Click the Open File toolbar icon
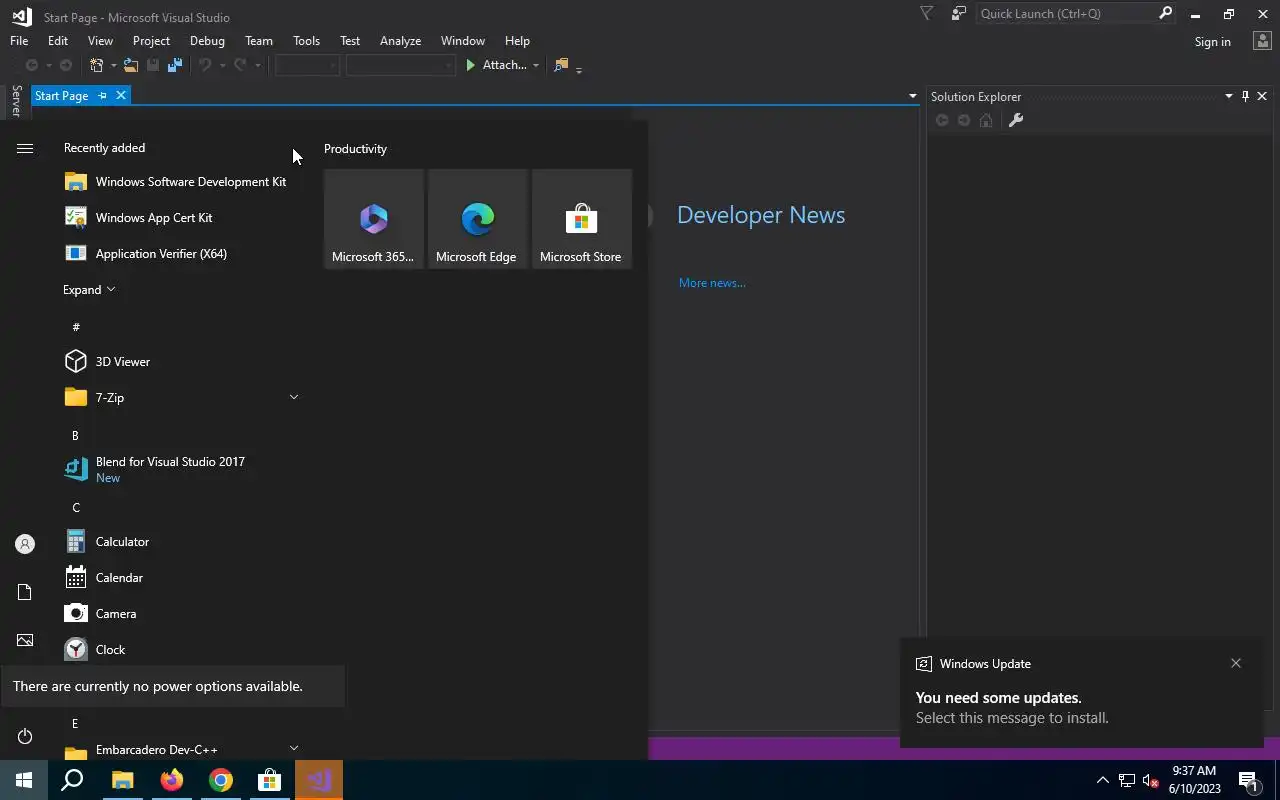This screenshot has height=800, width=1280. pyautogui.click(x=131, y=65)
